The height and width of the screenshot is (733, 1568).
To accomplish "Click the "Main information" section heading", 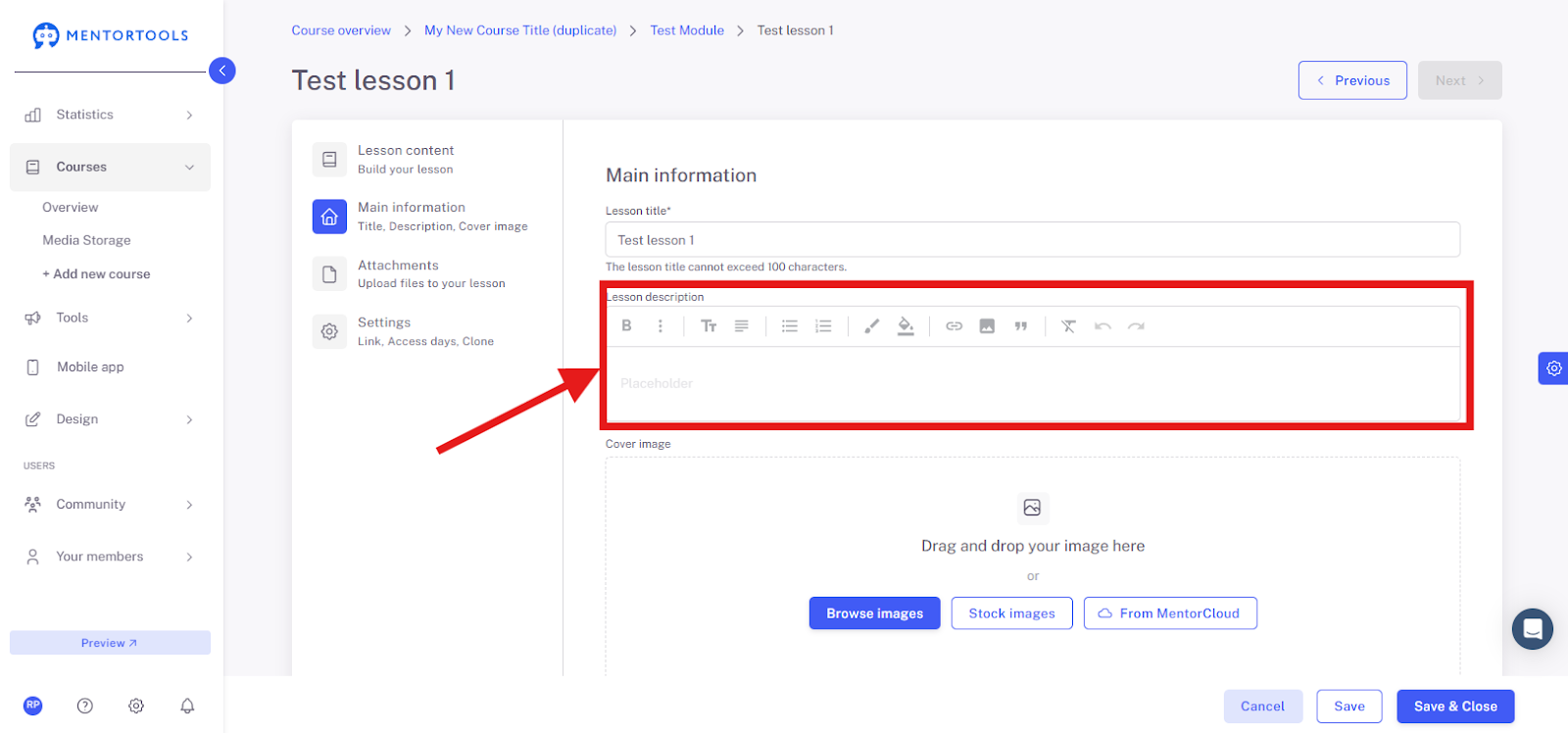I will point(681,175).
